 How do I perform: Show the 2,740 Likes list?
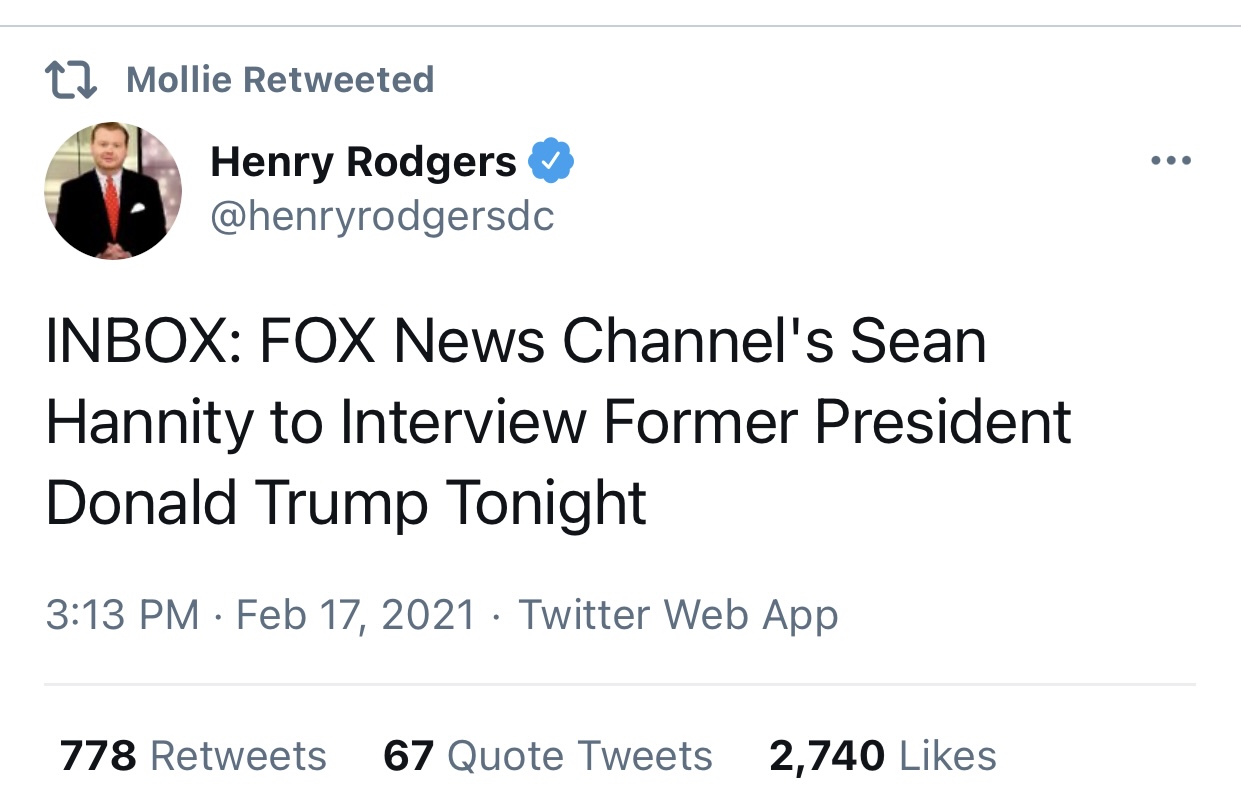pos(883,756)
